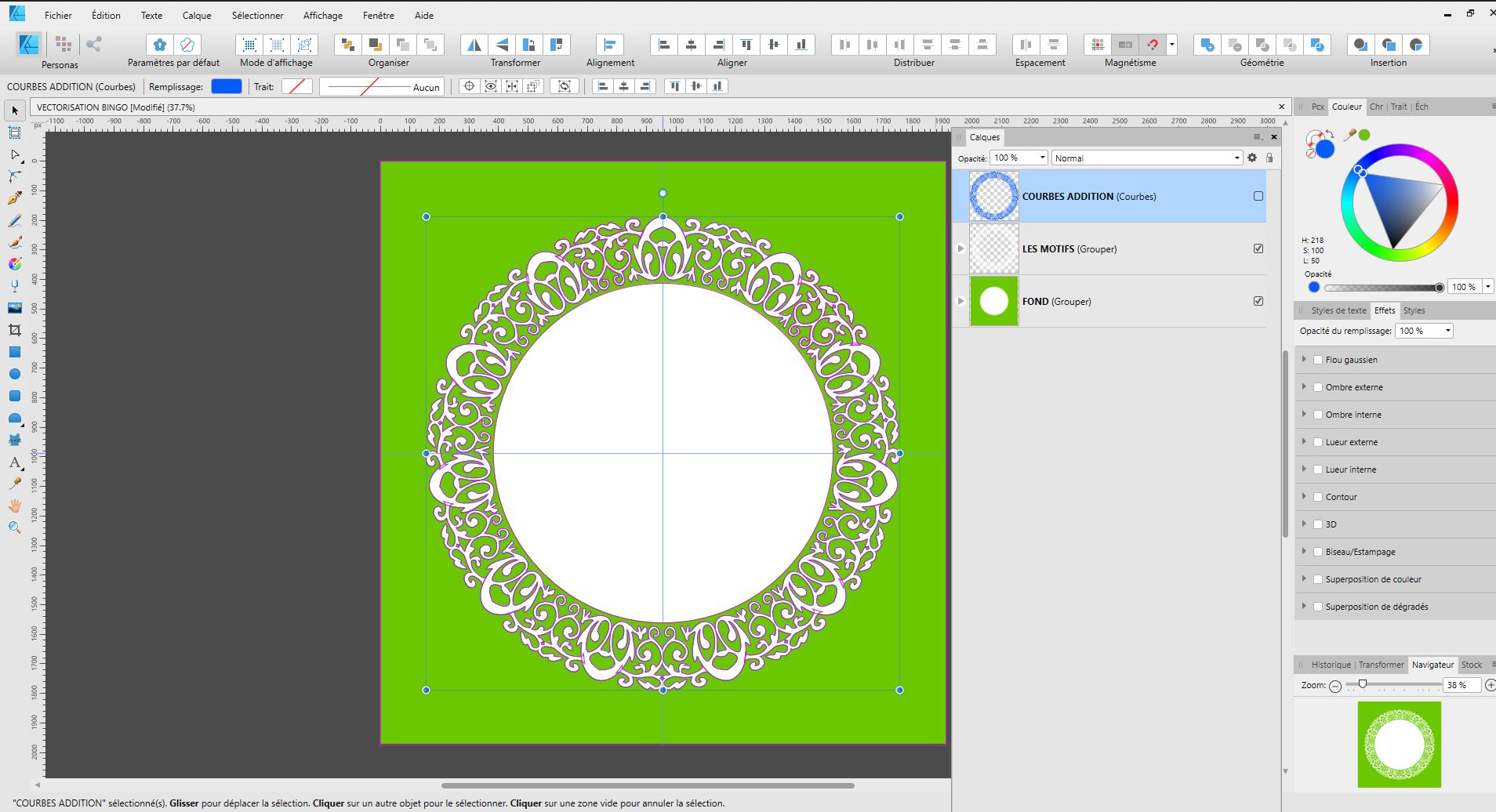Open the Normal blend mode dropdown
Screen dimensions: 1496x812
[1147, 158]
